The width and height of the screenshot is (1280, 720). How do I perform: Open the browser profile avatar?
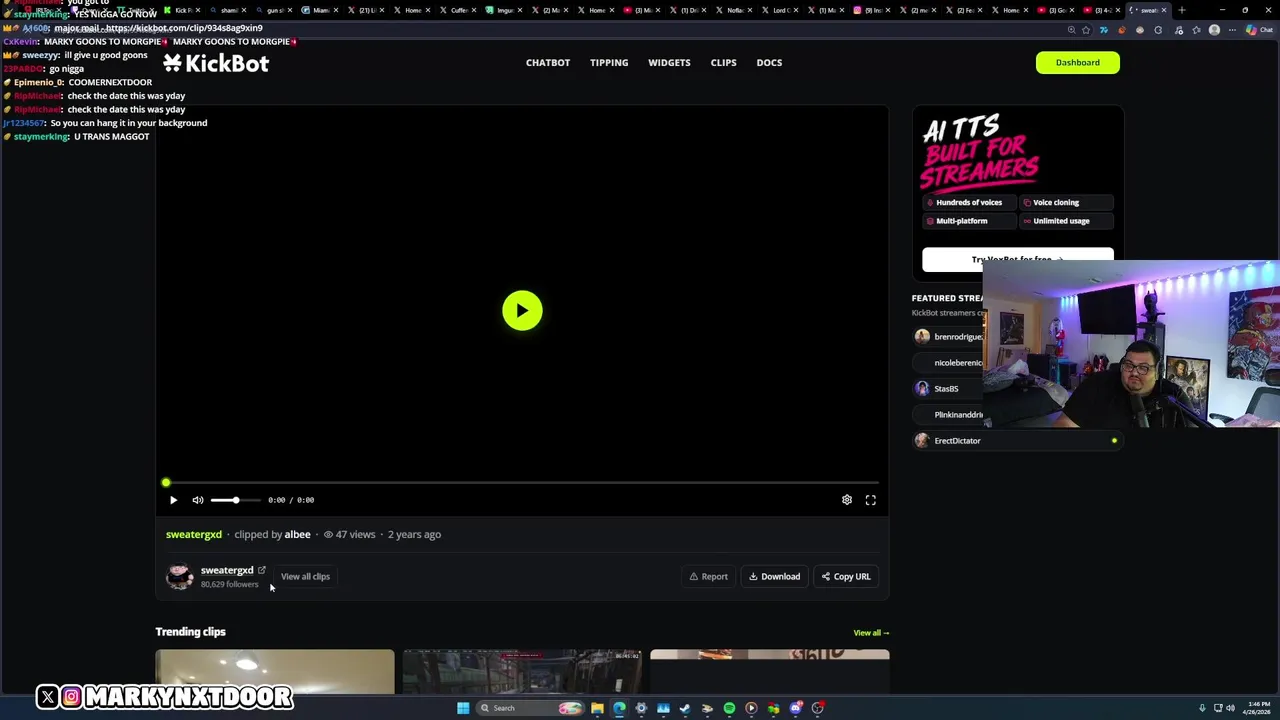pos(1214,30)
